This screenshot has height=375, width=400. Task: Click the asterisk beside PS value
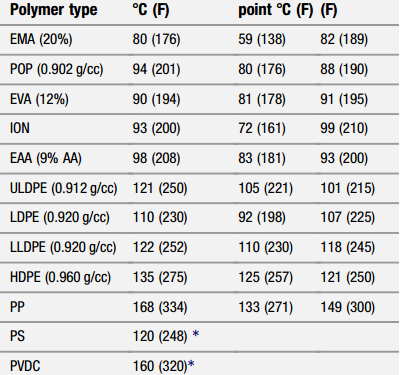click(196, 333)
